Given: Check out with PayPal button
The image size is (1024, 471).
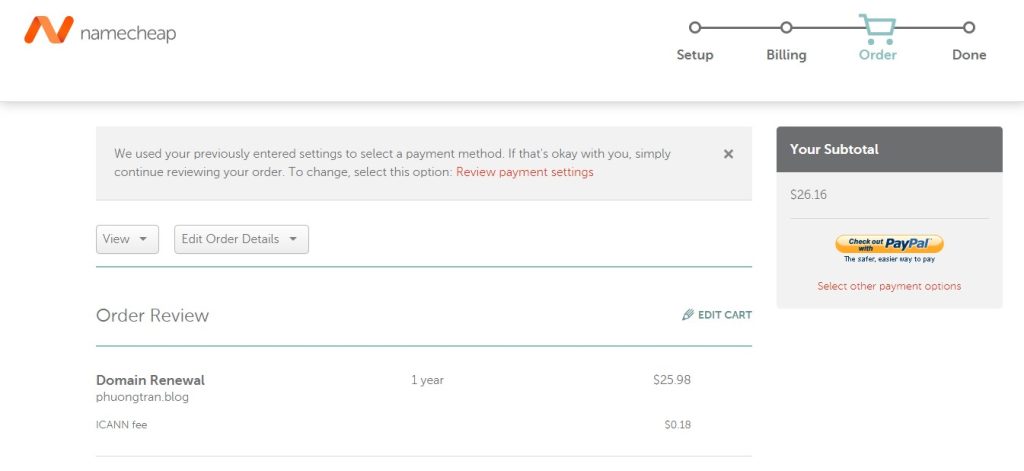Looking at the screenshot, I should click(x=889, y=244).
